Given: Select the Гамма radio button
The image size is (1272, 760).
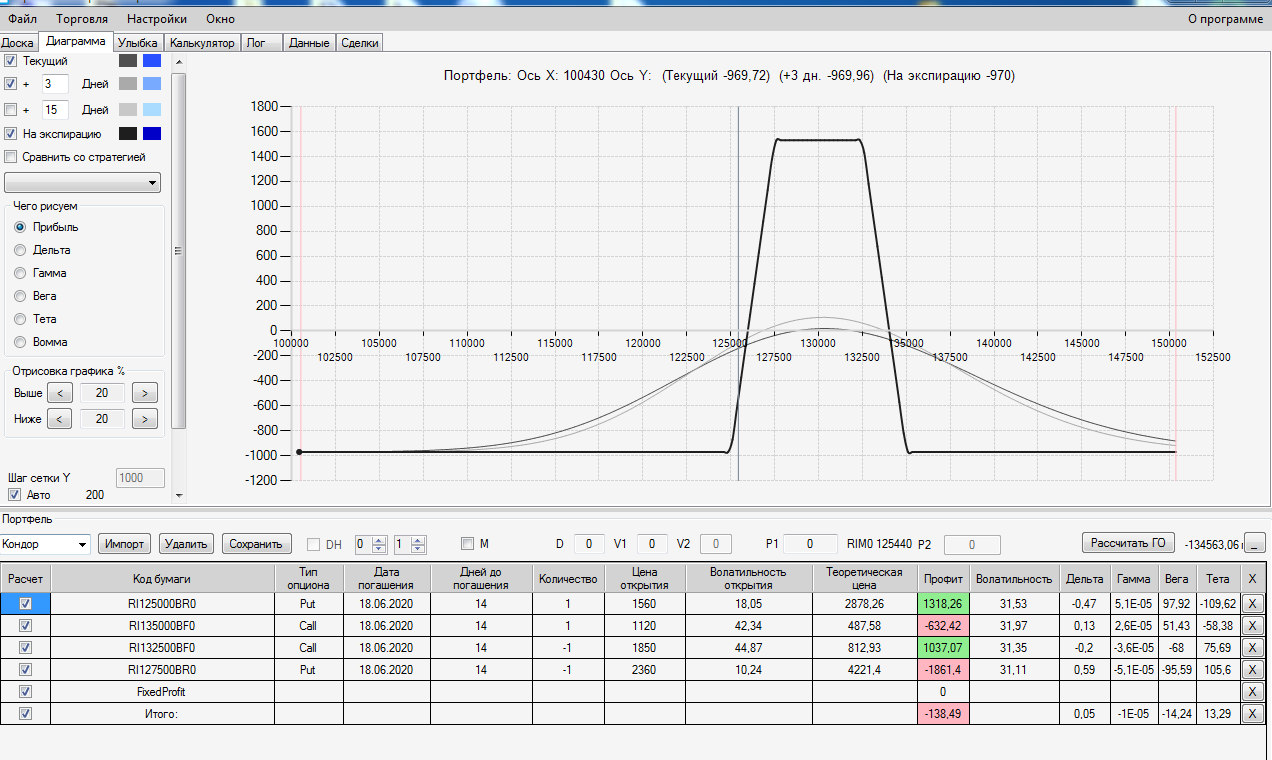Looking at the screenshot, I should tap(20, 273).
